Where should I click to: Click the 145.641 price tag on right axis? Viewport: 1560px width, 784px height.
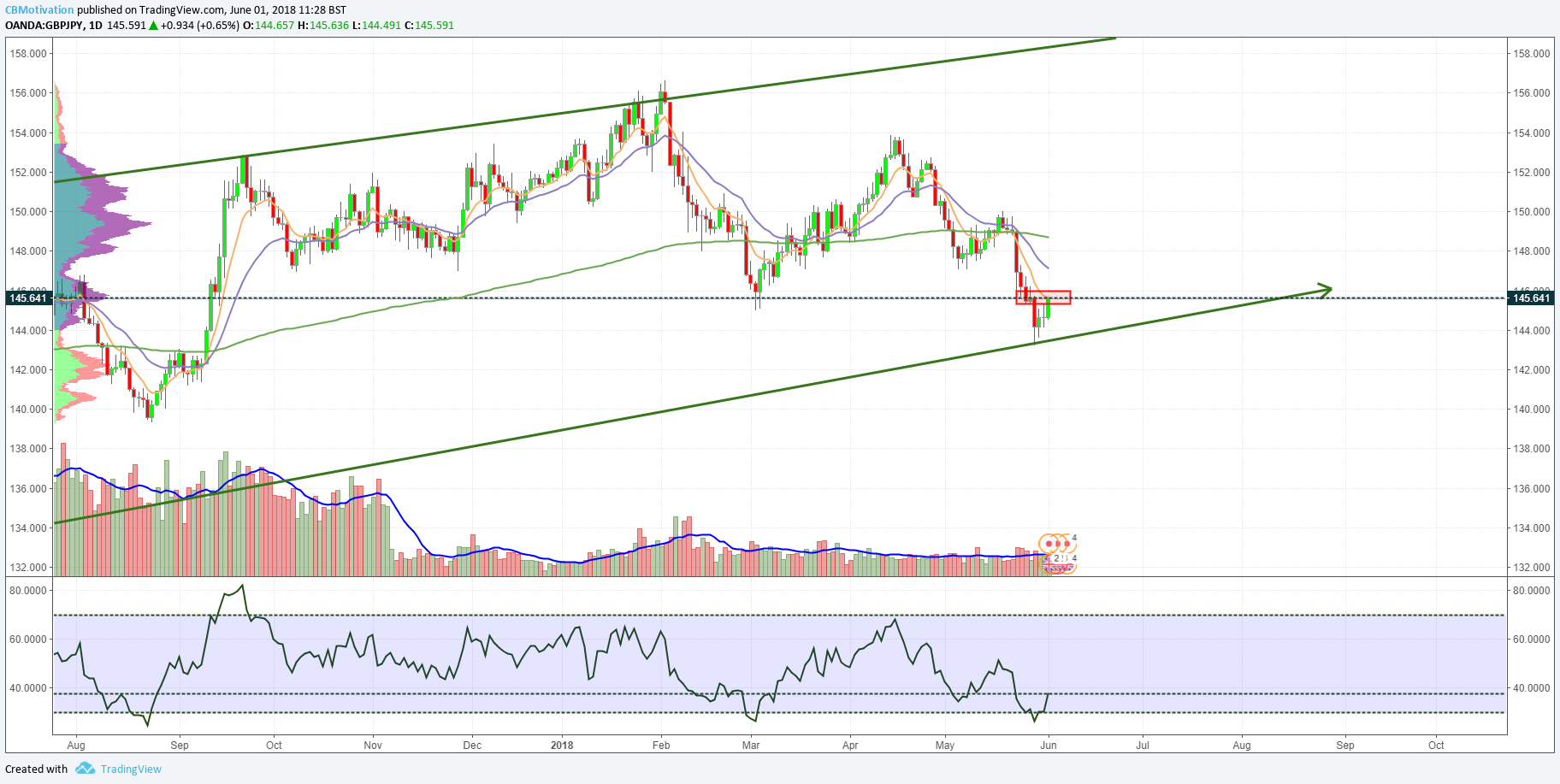click(x=1531, y=298)
